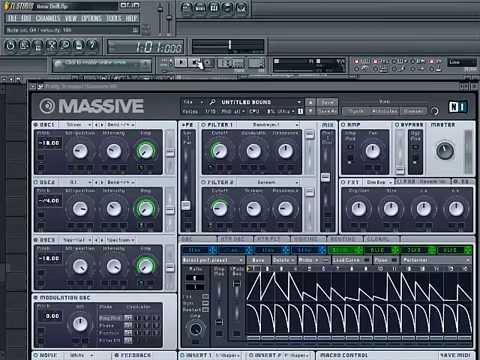This screenshot has height=360, width=480.
Task: Click FX1 Dry/Wet knob
Action: pos(359,209)
